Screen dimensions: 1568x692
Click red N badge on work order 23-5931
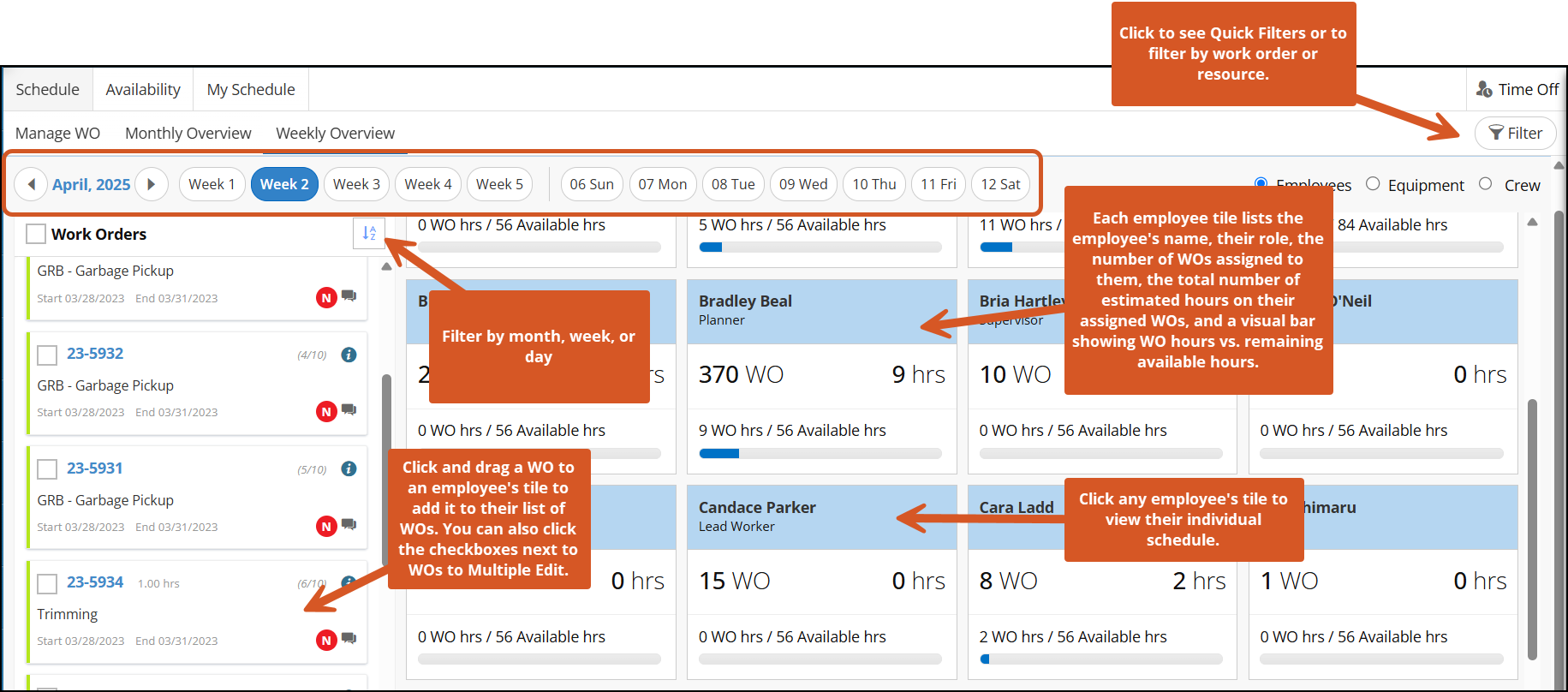326,526
